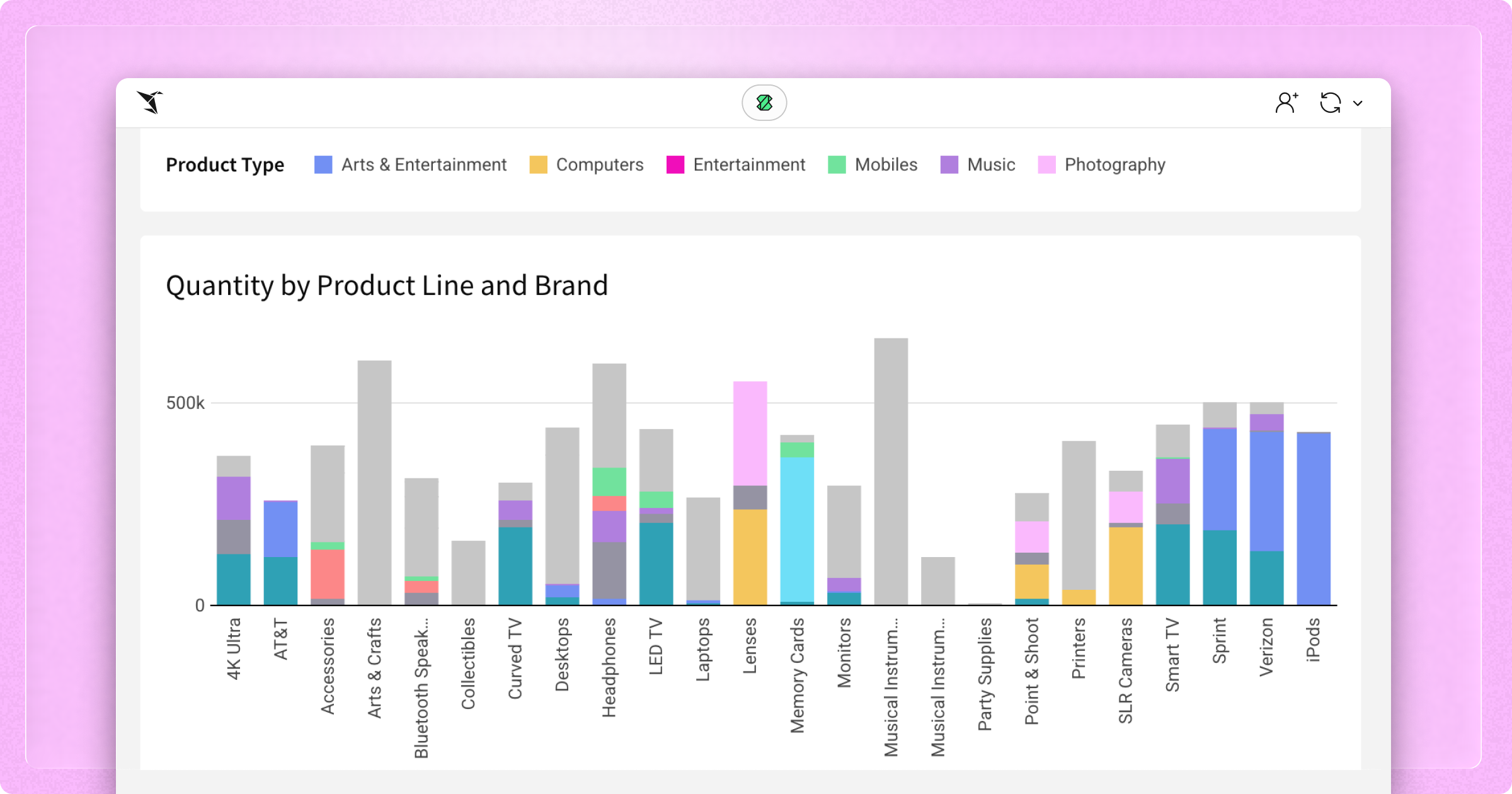Select the pink Lenses bar segment
The height and width of the screenshot is (794, 1512).
tap(750, 433)
